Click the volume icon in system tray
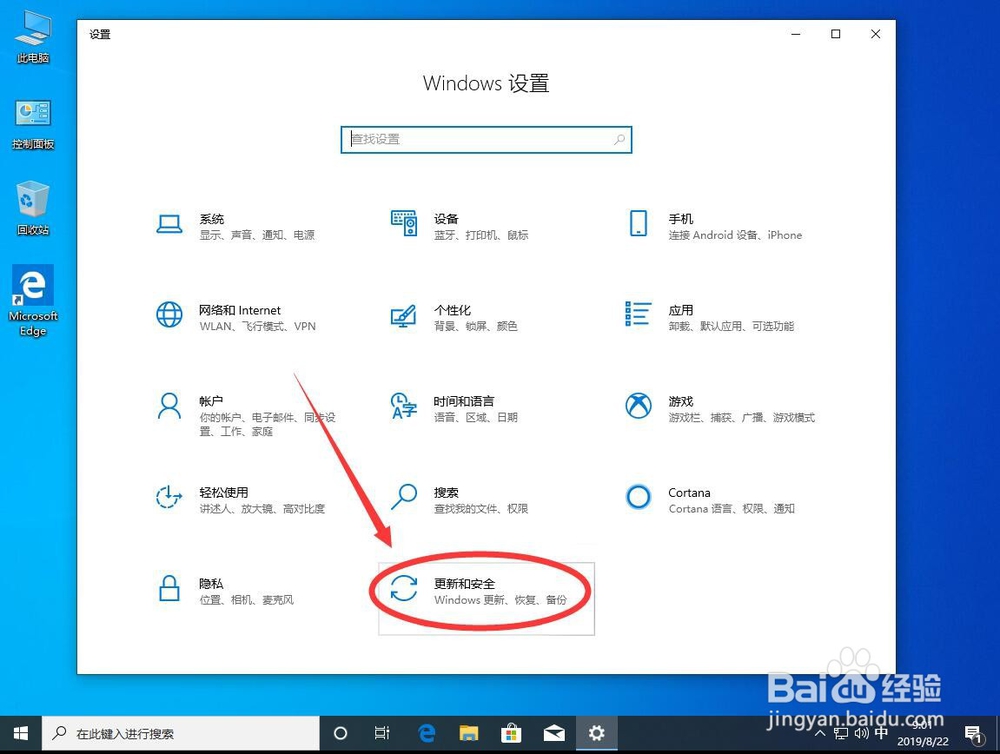This screenshot has height=754, width=1000. [861, 733]
